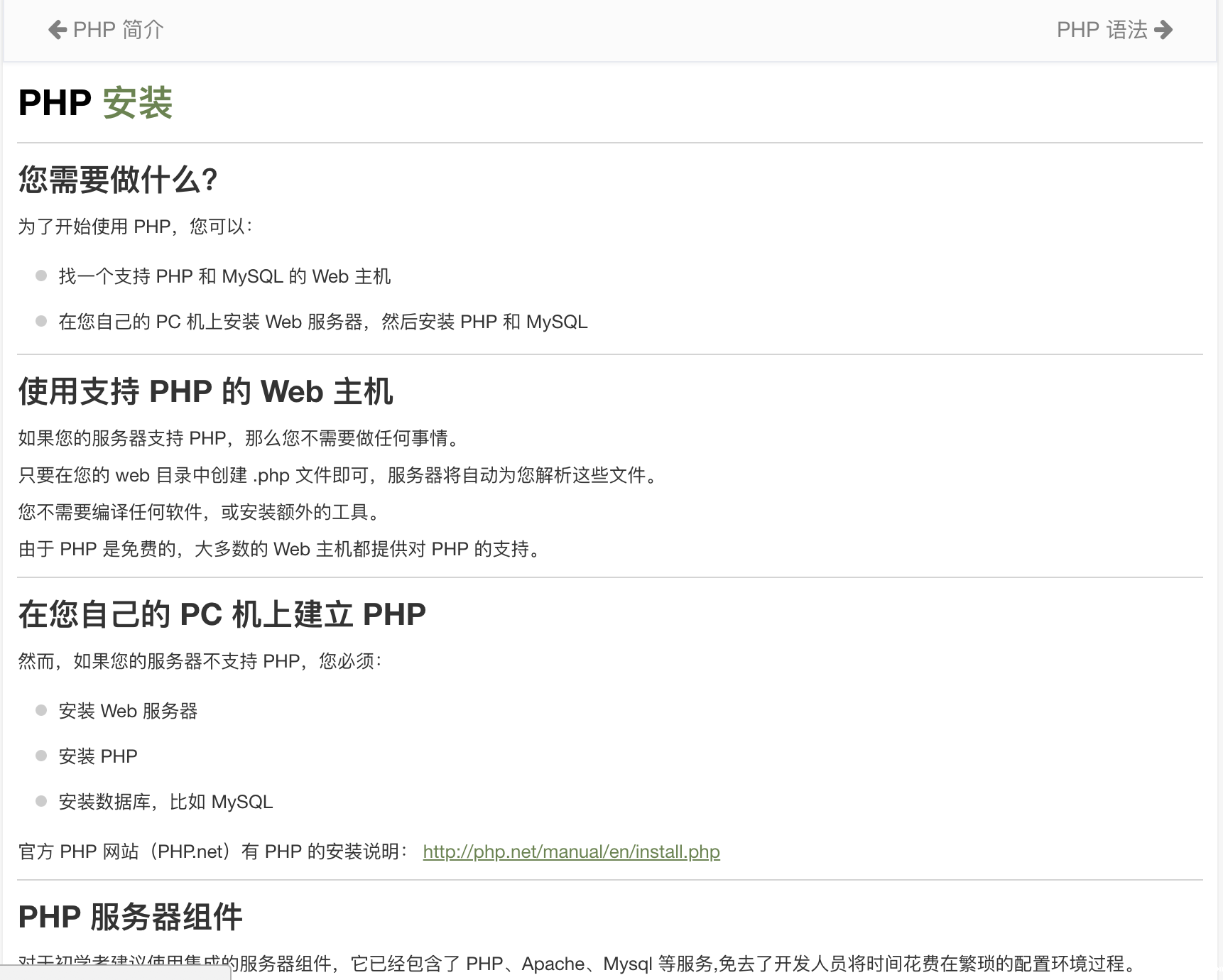Click the bullet item 找一个支持 PHP 和 MySQL 的 Web 主机
Screen dimensions: 1223x980
224,276
